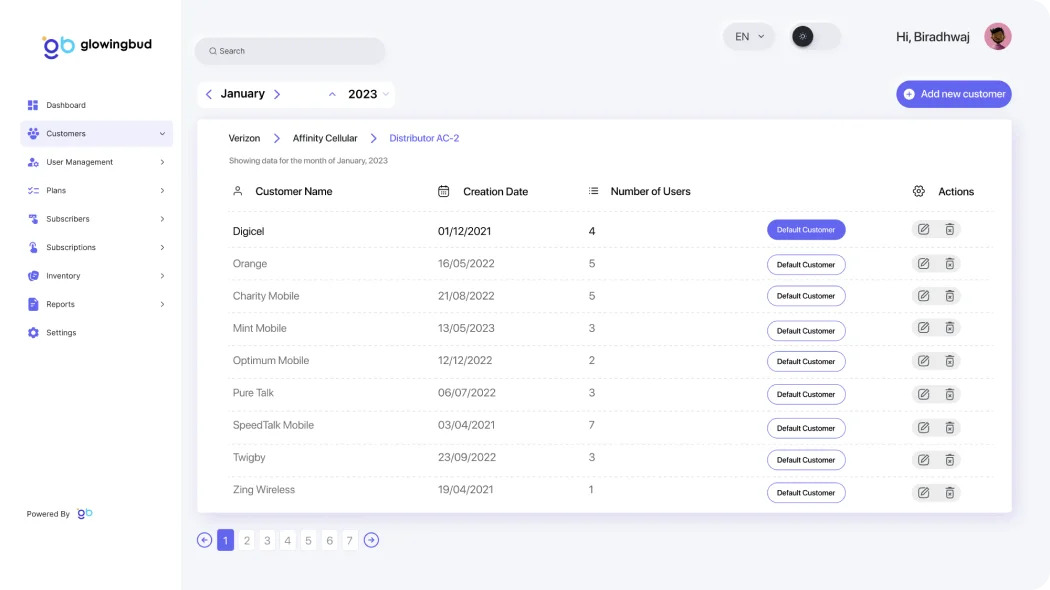Screen dimensions: 1050x590
Task: Open the EN language dropdown
Action: (x=748, y=37)
